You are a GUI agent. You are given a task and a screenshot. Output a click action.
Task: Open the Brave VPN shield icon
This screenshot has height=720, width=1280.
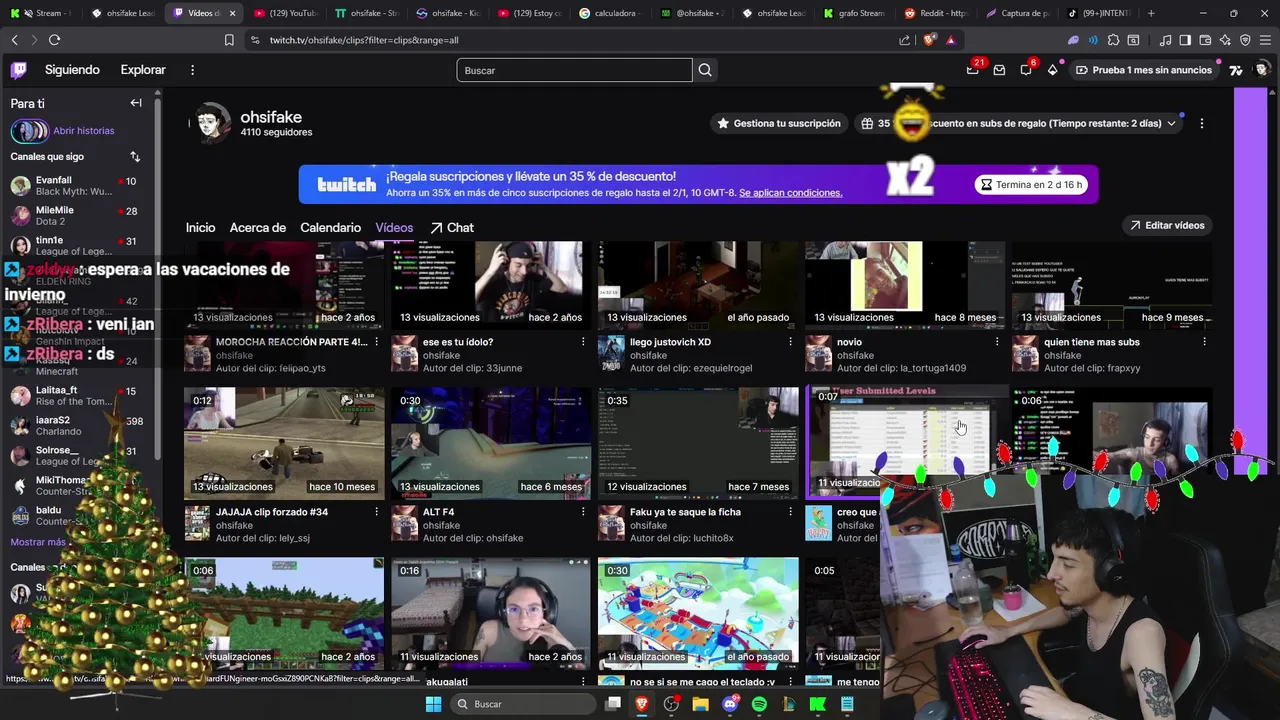pyautogui.click(x=1245, y=40)
